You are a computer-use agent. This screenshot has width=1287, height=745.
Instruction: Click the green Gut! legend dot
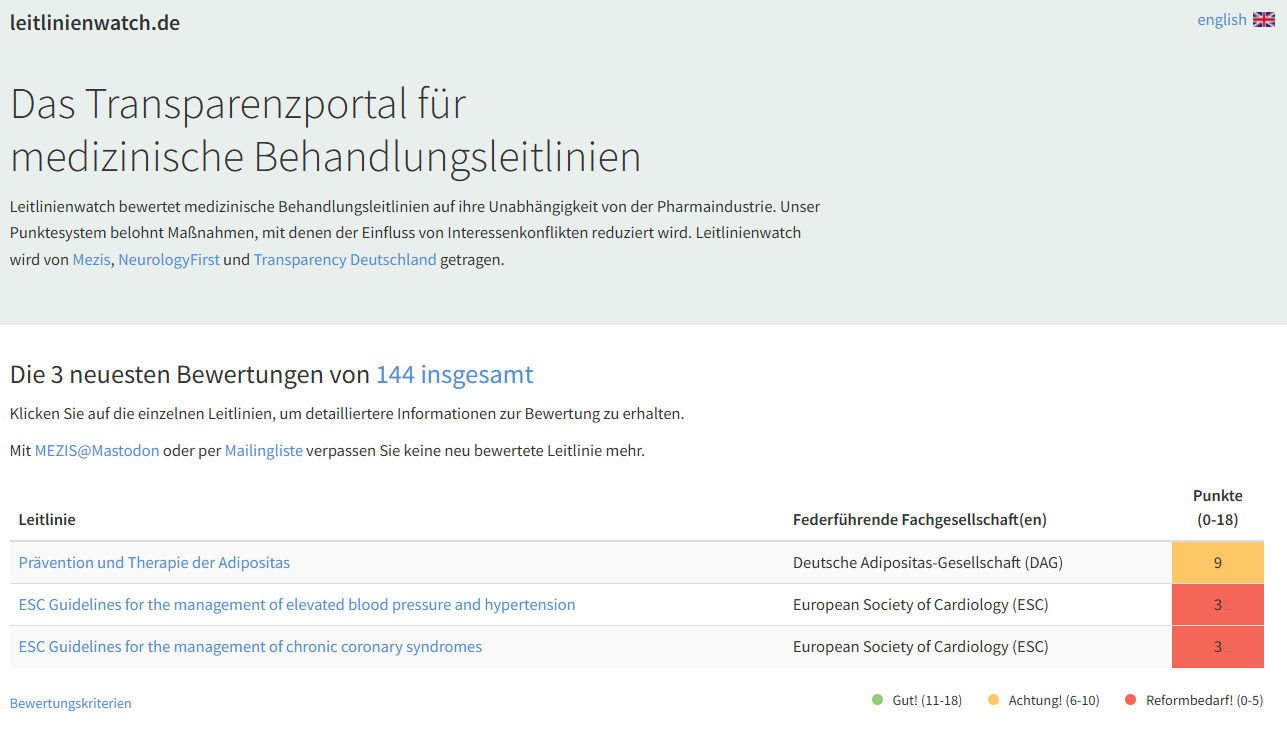tap(878, 700)
